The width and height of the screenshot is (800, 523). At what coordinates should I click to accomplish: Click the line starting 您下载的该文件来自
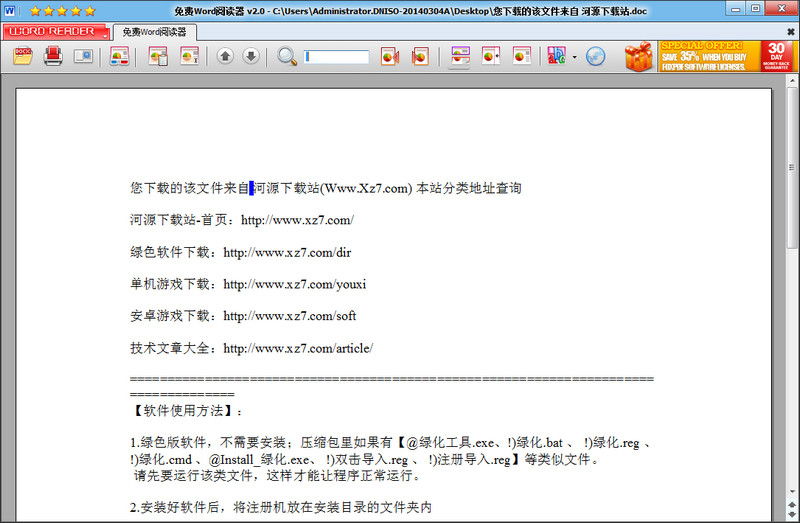326,188
